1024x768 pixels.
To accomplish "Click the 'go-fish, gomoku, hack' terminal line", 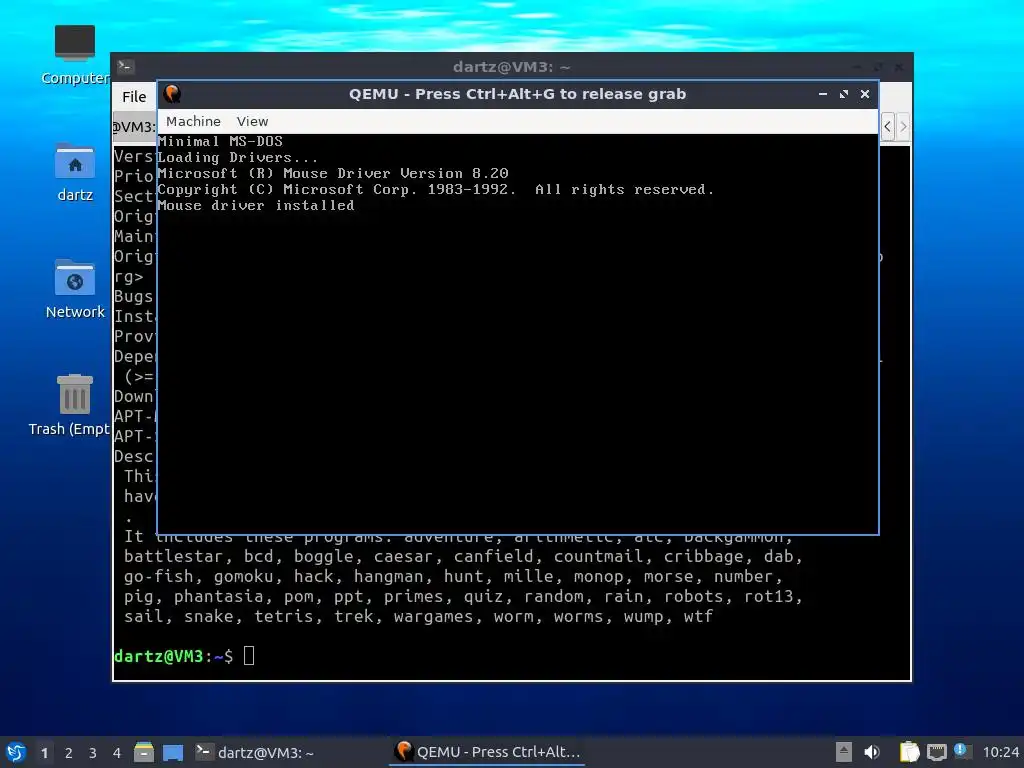I will click(x=453, y=577).
